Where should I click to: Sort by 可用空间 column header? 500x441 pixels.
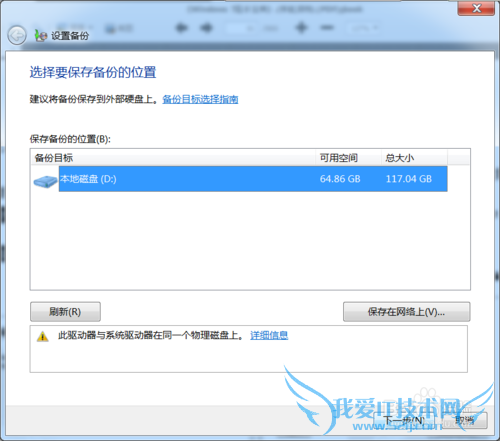tap(348, 158)
